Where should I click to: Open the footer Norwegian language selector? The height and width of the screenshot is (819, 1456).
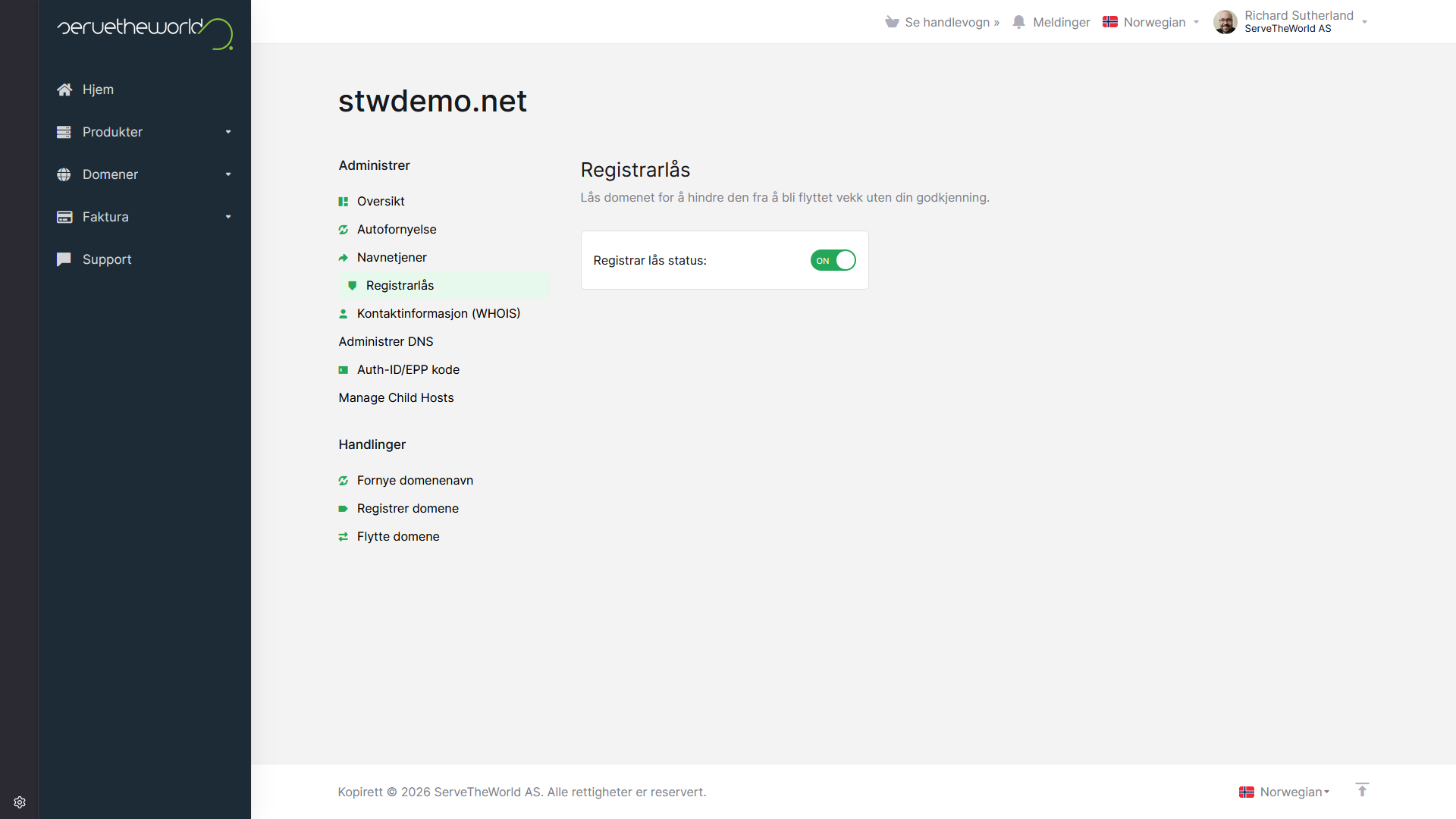tap(1285, 792)
